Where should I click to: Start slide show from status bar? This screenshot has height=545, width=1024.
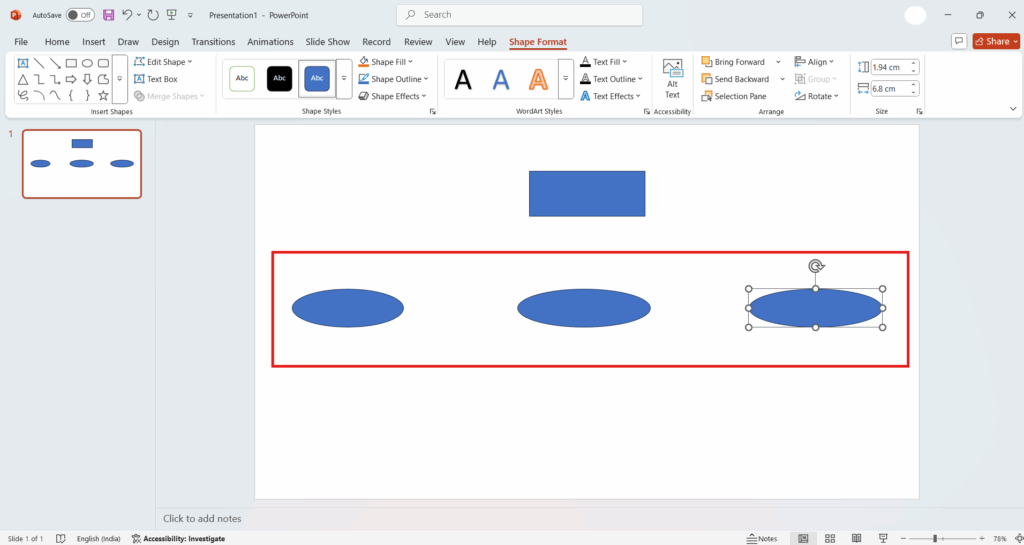coord(881,538)
